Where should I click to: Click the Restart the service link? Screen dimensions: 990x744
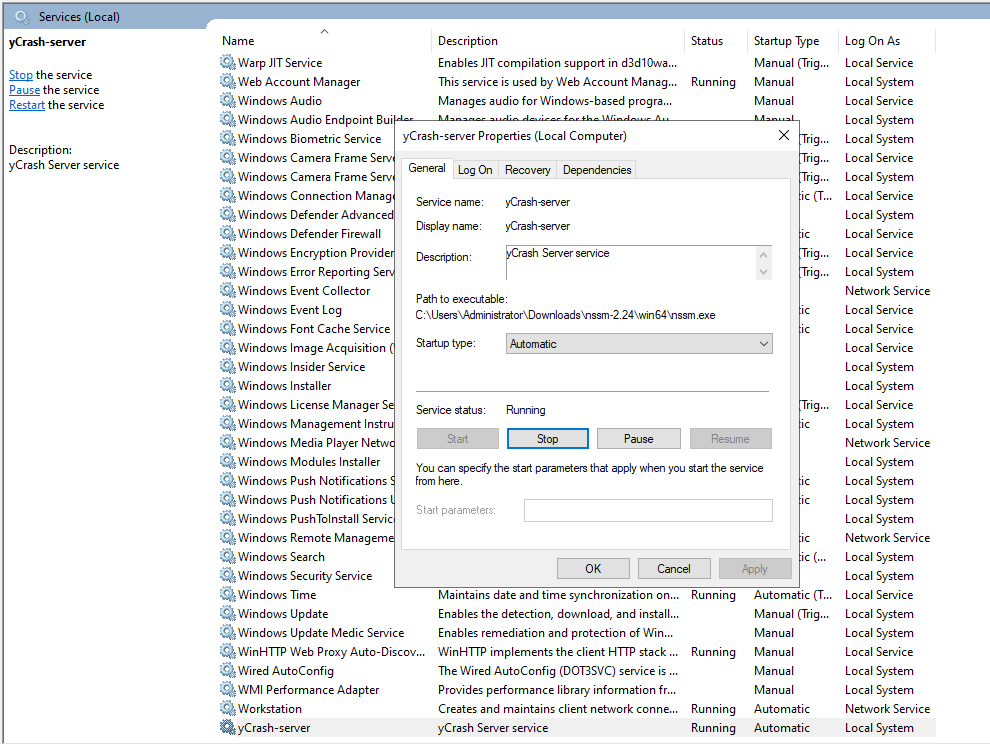click(27, 105)
